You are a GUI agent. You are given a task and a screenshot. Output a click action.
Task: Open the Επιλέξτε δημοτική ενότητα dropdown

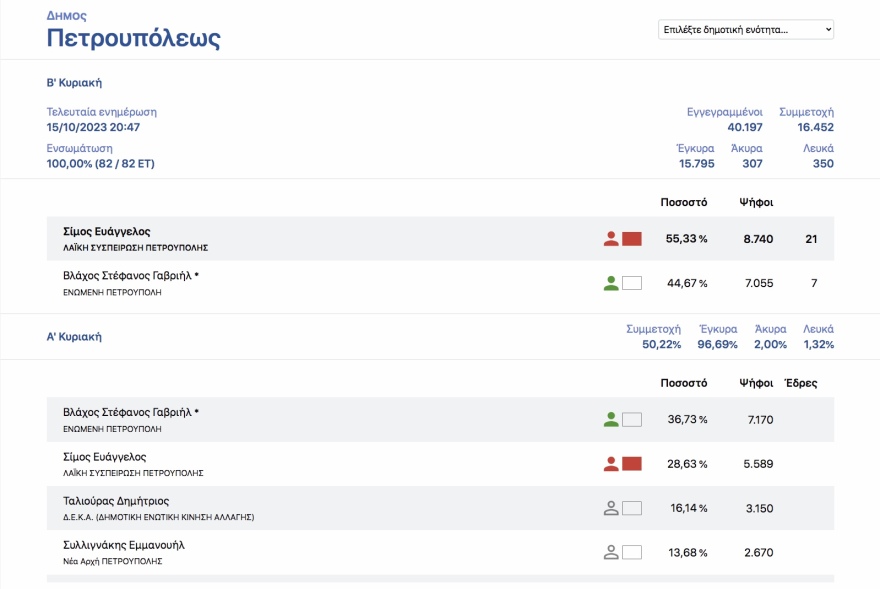click(745, 30)
